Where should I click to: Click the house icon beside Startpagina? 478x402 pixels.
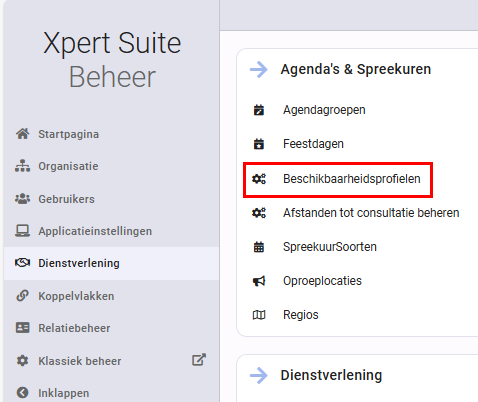[x=23, y=134]
